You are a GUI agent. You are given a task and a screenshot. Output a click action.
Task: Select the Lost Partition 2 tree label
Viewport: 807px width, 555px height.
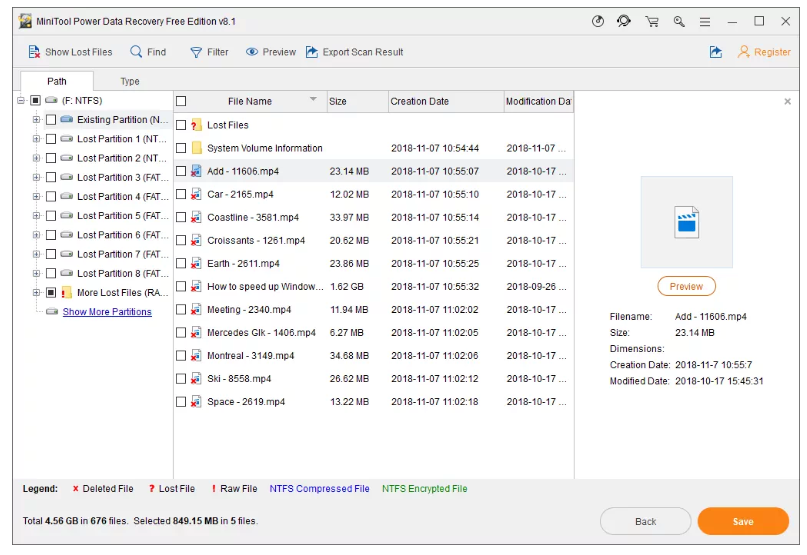122,158
